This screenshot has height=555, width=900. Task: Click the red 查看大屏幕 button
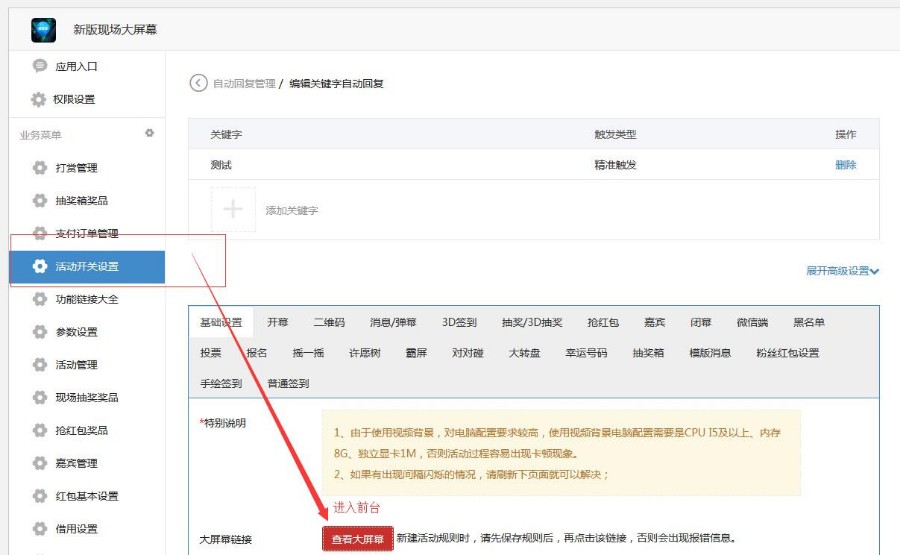358,539
